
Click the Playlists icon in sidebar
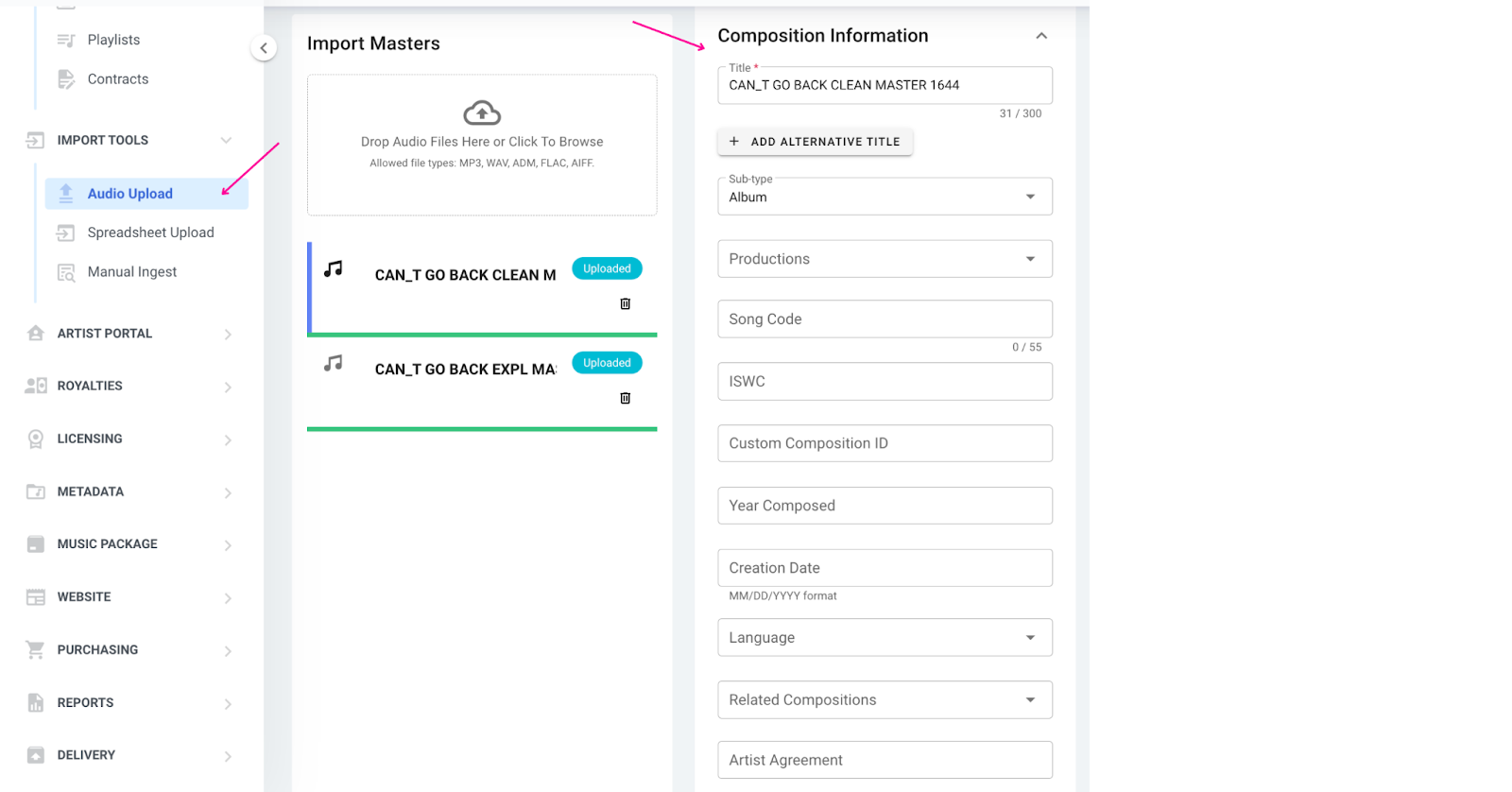point(66,40)
